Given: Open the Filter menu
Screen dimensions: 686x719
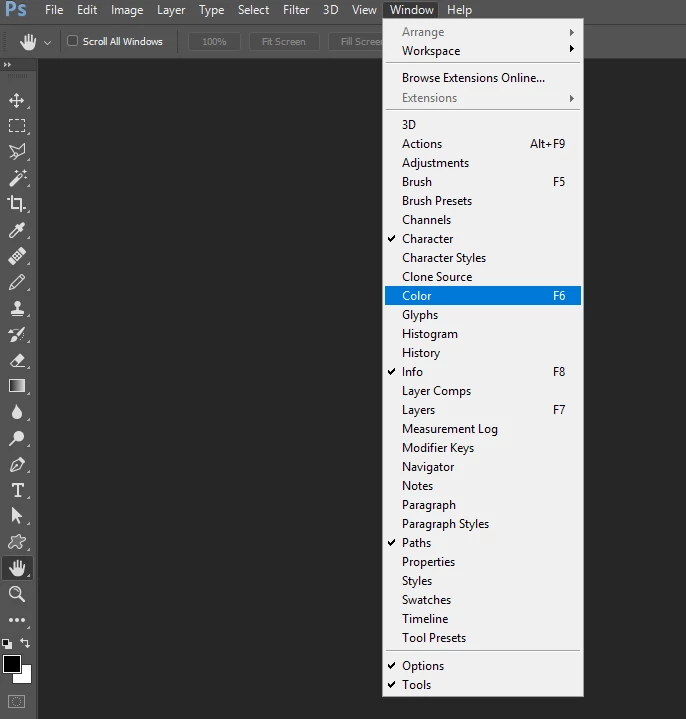Looking at the screenshot, I should 296,10.
